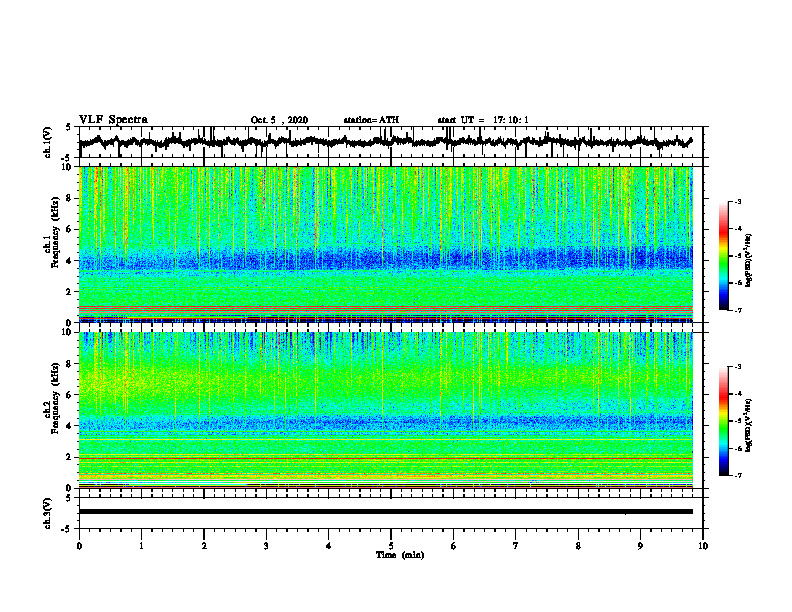792x612 pixels.
Task: Click the '3' tick on the time axis
Action: click(266, 546)
